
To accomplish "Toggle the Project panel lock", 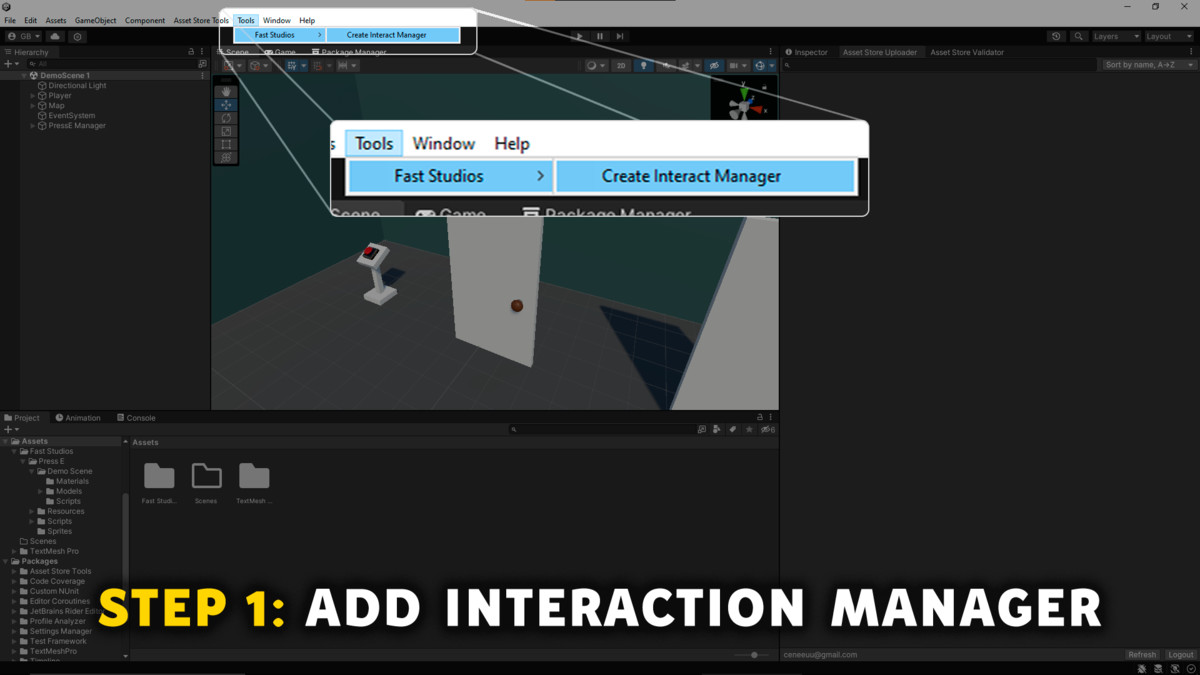I will (x=760, y=418).
